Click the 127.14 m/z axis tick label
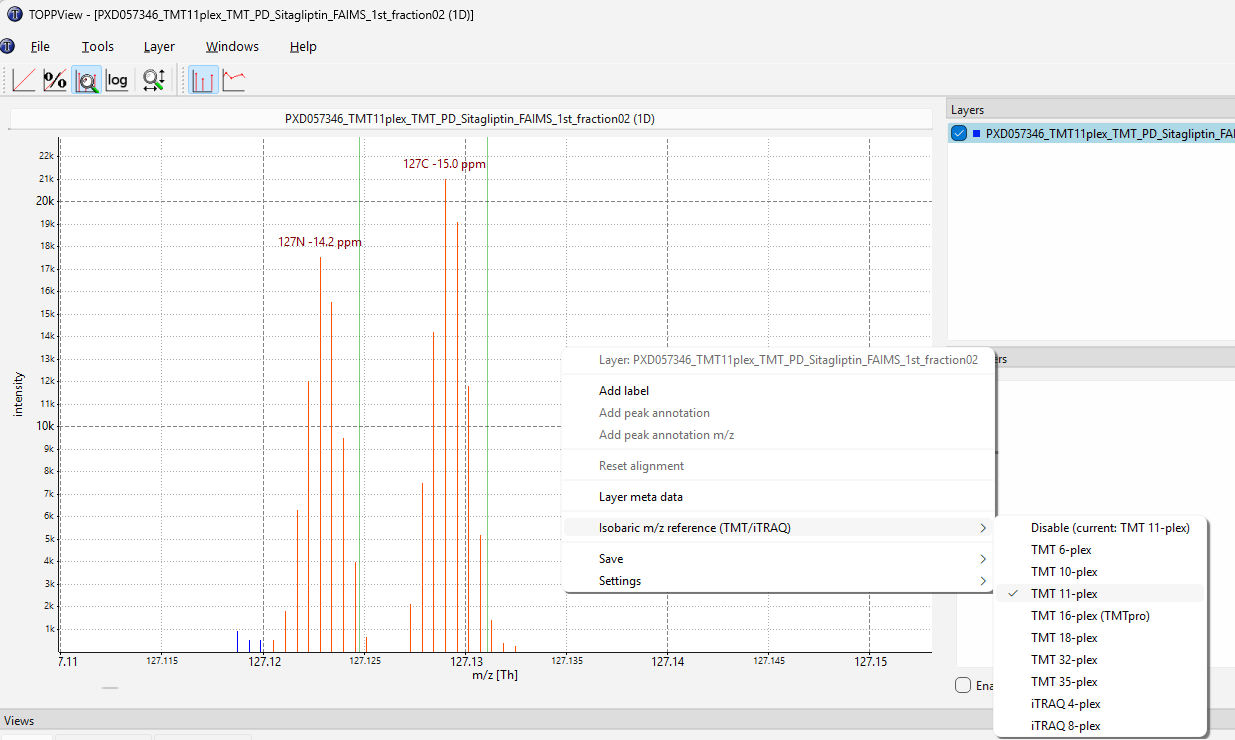1235x740 pixels. click(668, 661)
